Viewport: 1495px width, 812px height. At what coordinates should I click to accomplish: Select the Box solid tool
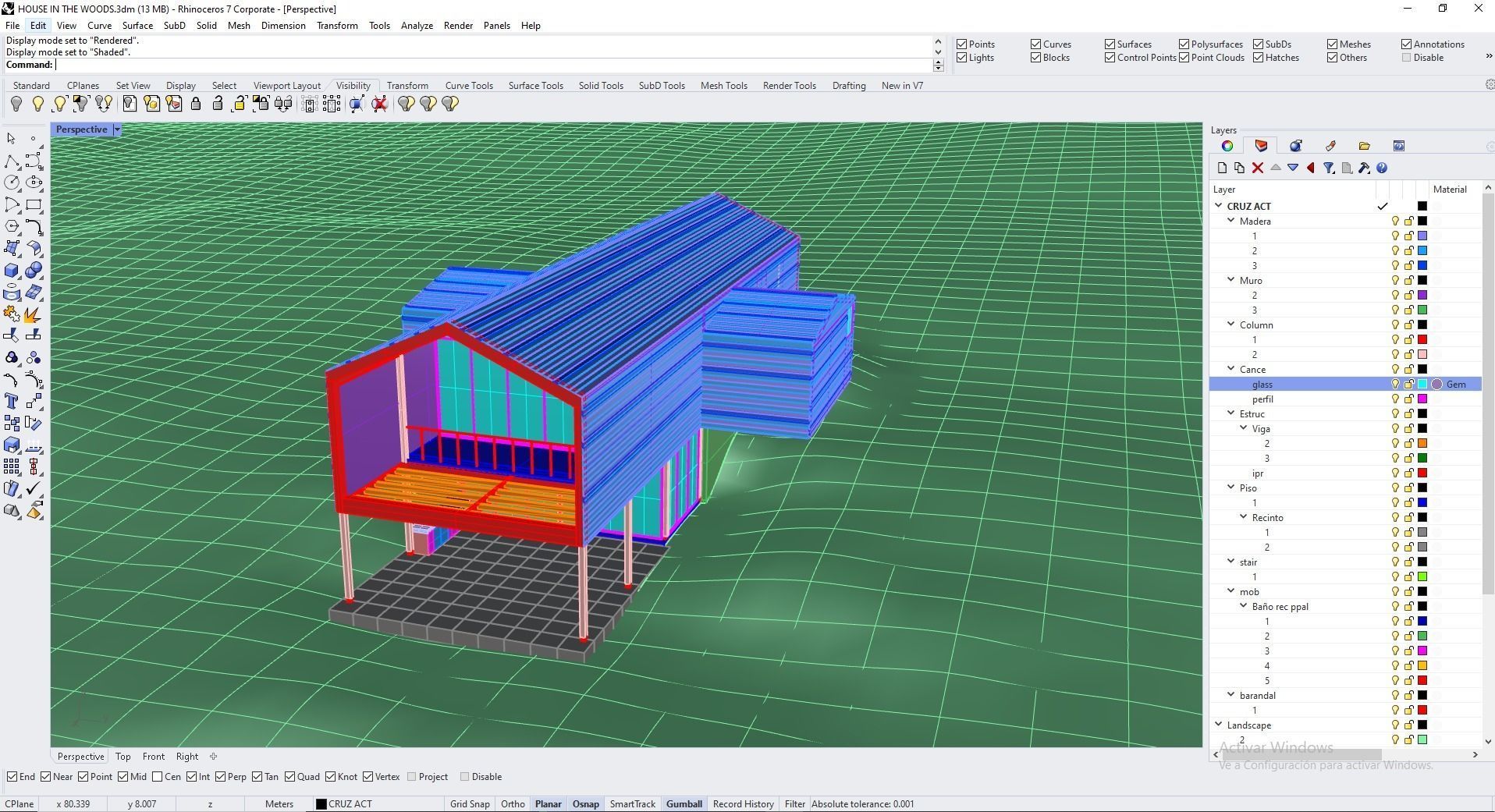pos(12,271)
